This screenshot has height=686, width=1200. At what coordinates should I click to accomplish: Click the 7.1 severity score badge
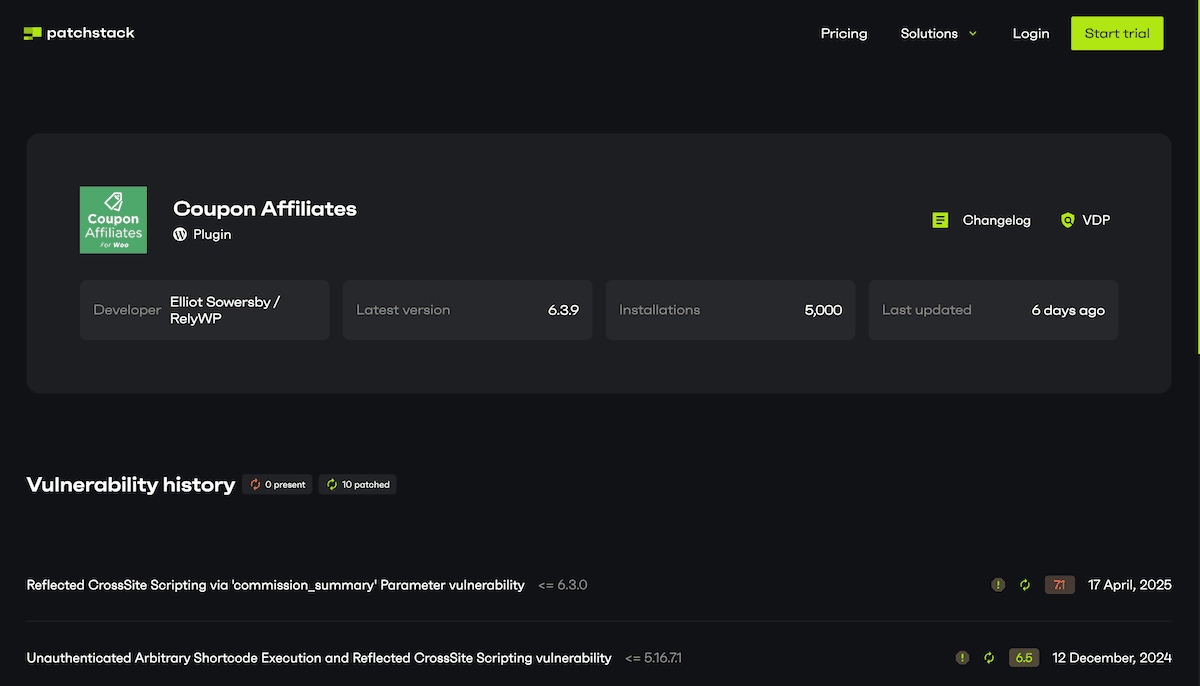click(x=1060, y=585)
